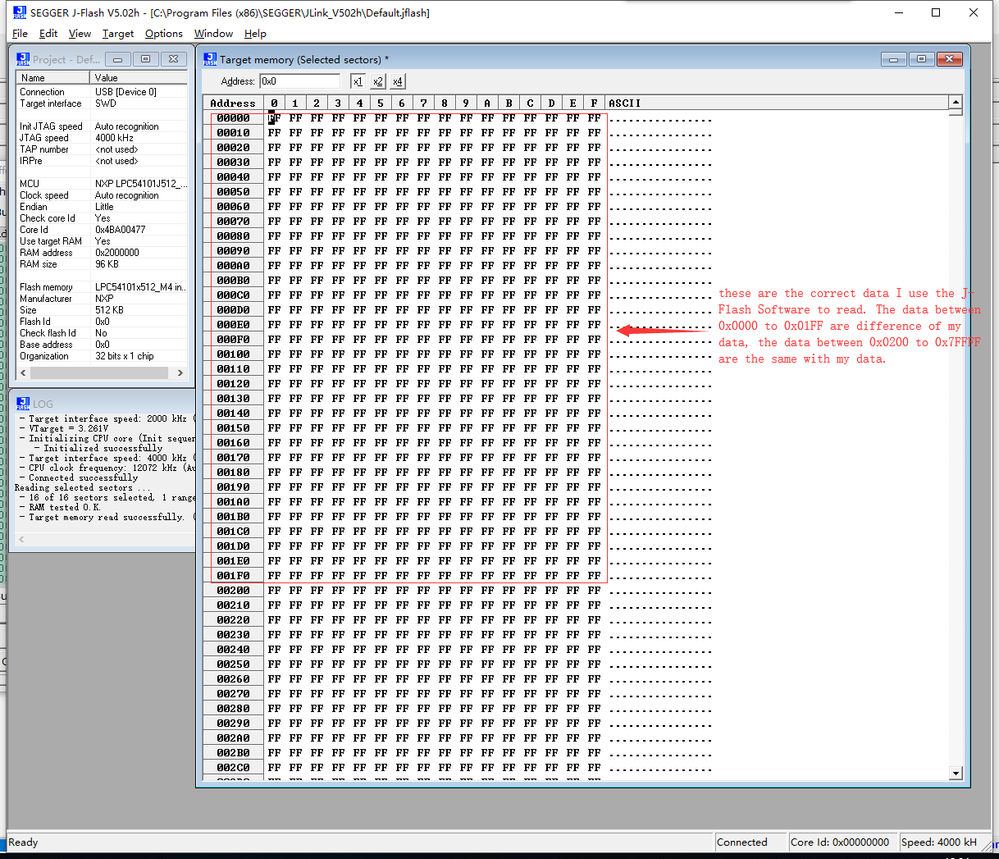Click the x1 byte width button
Image resolution: width=999 pixels, height=859 pixels.
coord(357,82)
